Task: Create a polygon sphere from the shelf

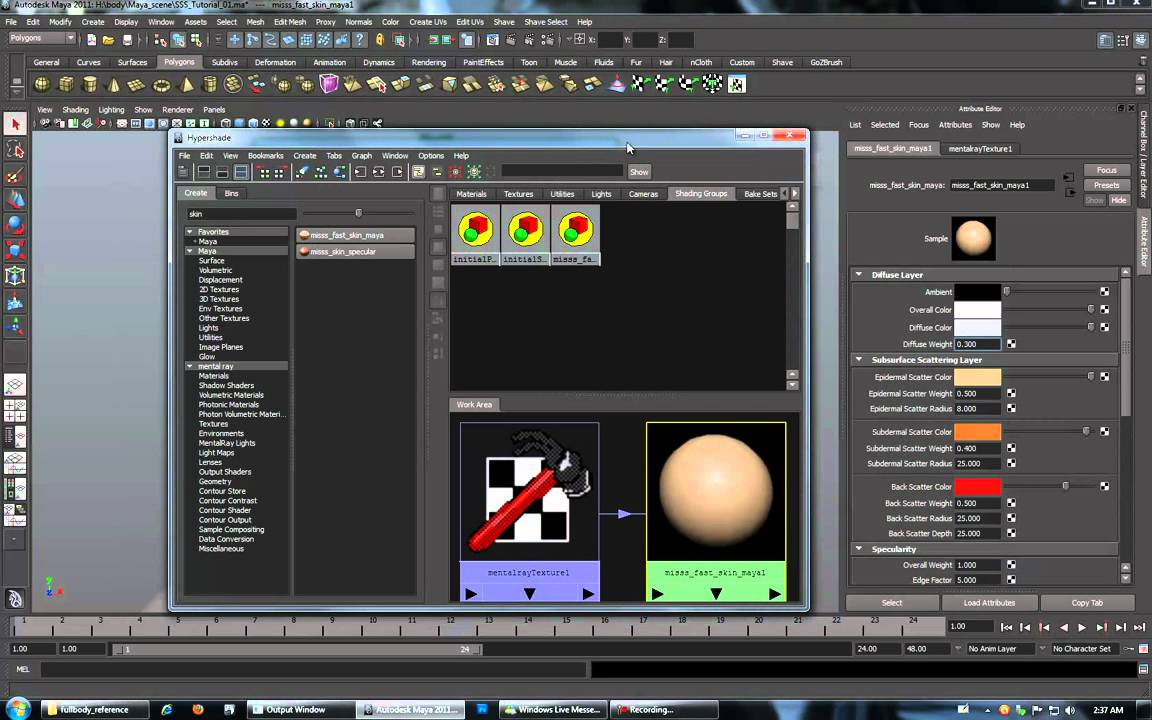Action: 43,84
